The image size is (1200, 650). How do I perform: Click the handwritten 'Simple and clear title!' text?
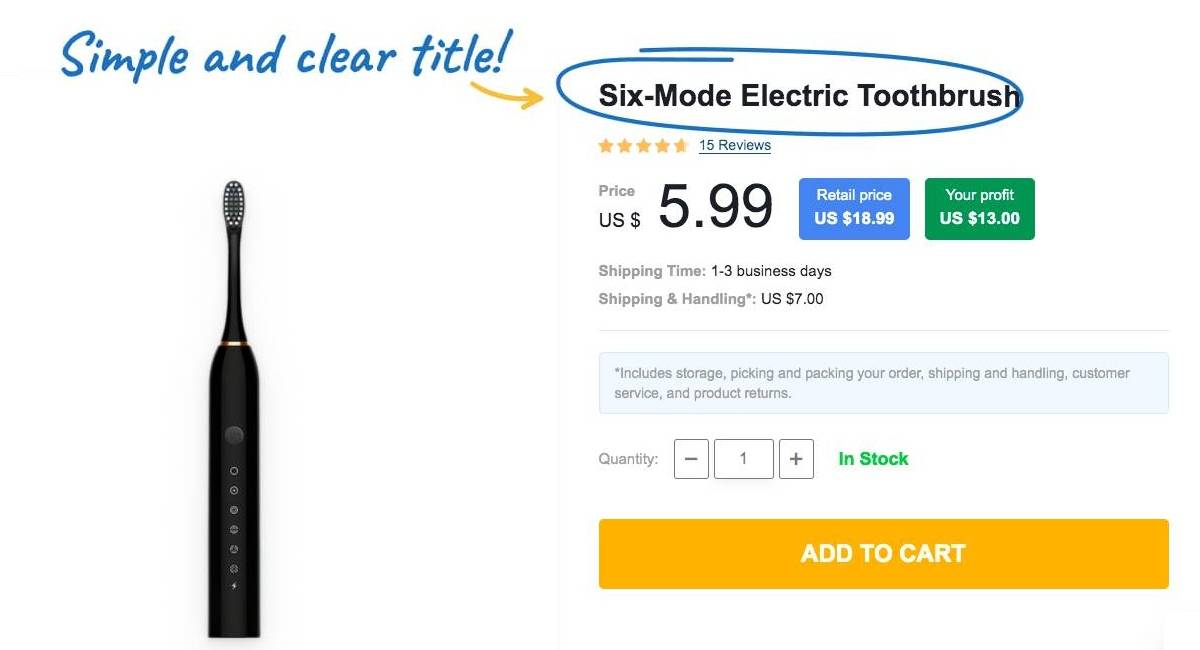point(287,55)
